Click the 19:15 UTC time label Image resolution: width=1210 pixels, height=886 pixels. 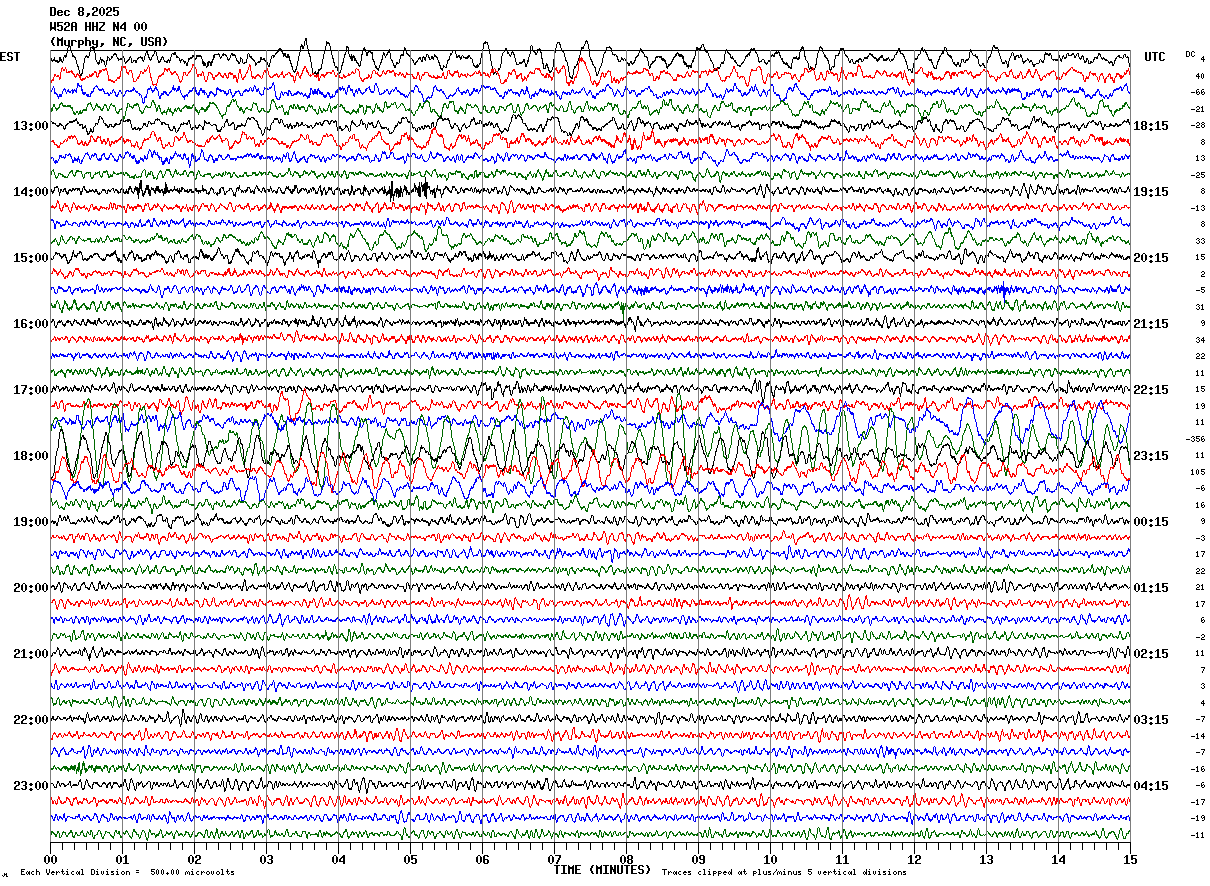coord(1150,192)
